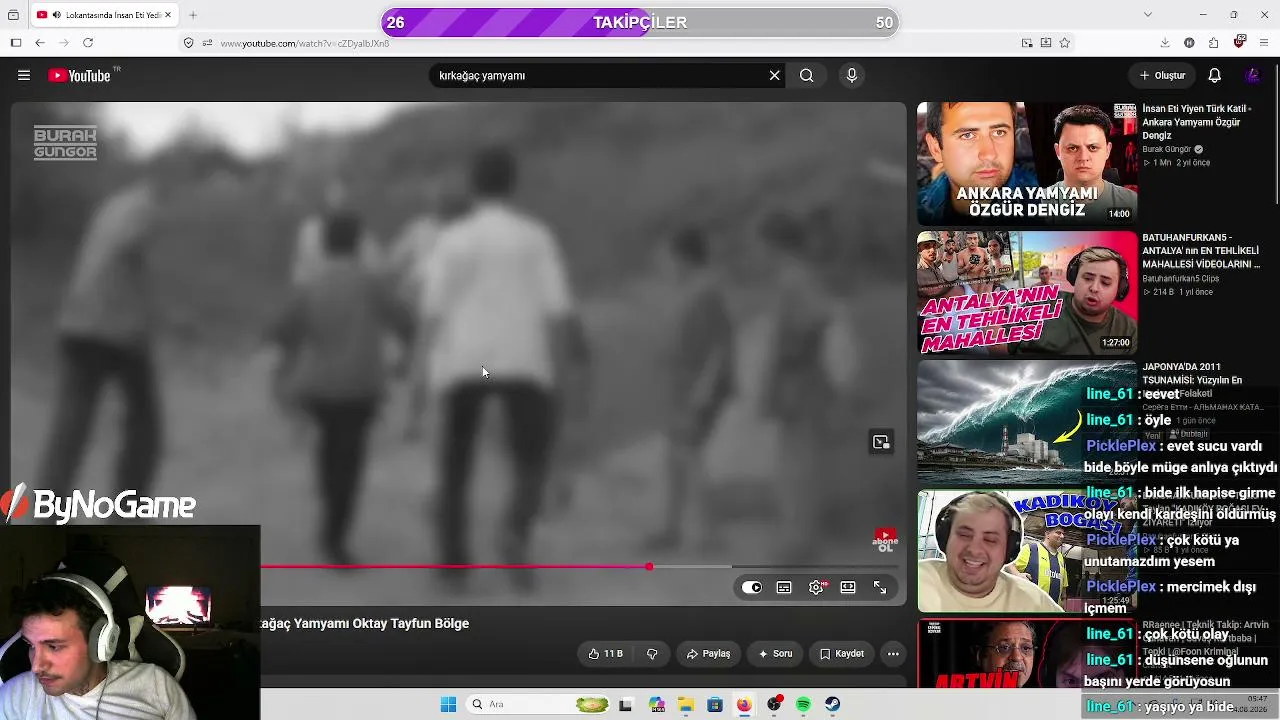Save the video with Kaydet

(841, 654)
